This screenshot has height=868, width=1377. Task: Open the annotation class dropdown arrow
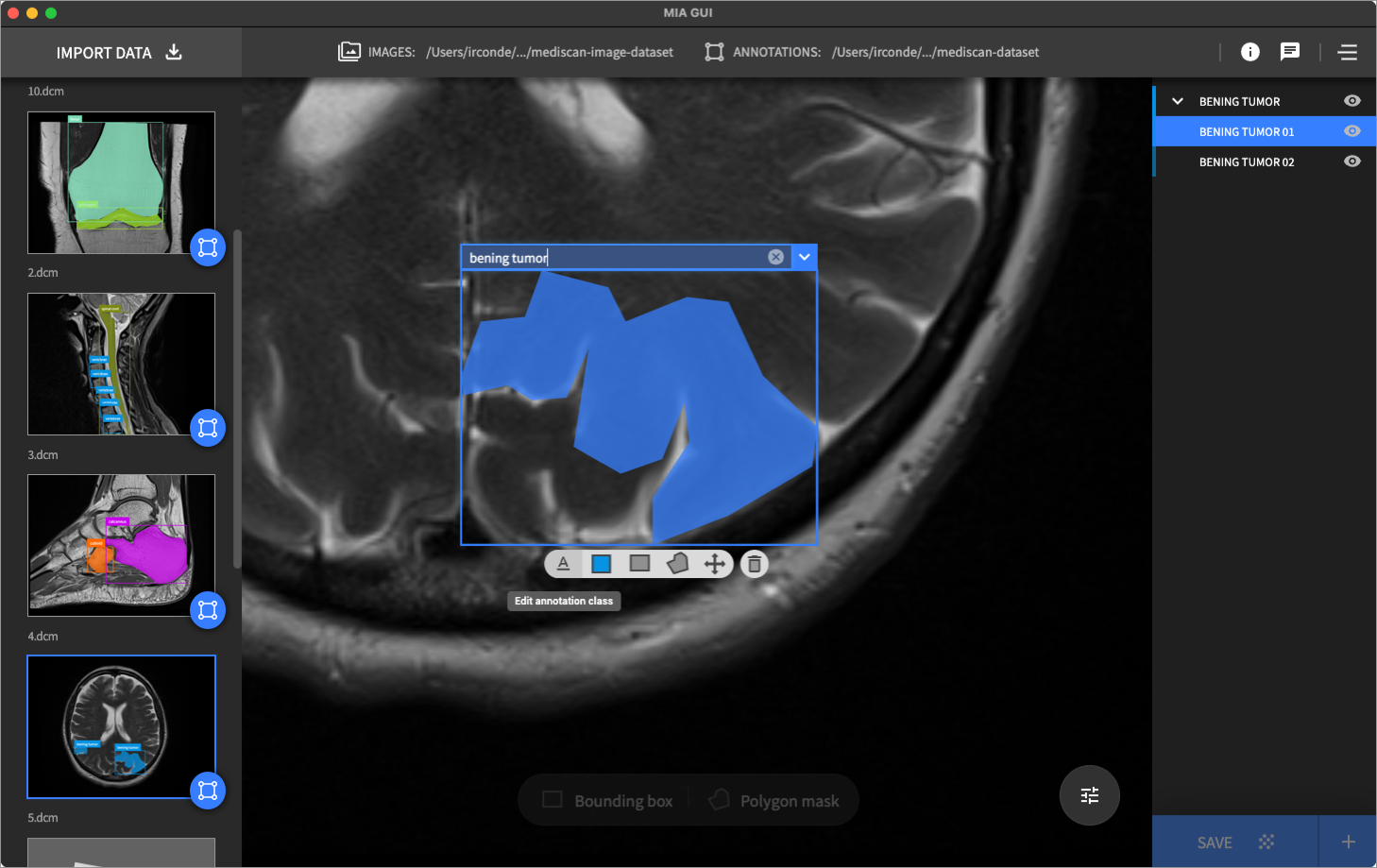coord(805,257)
